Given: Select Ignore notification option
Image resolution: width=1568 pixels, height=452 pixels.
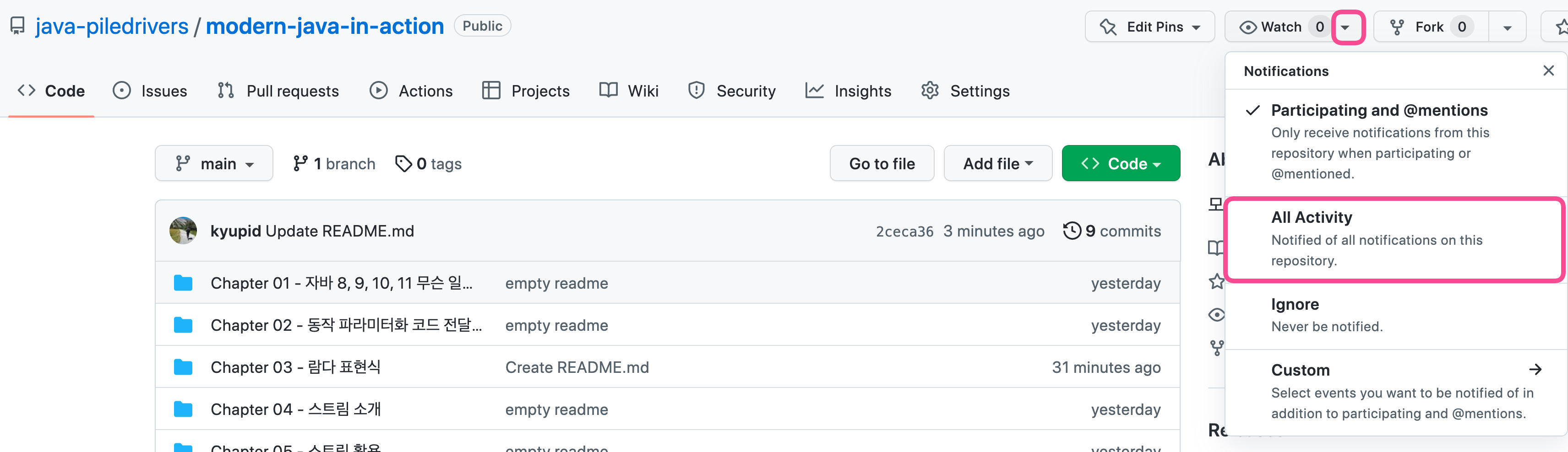Looking at the screenshot, I should [1396, 315].
